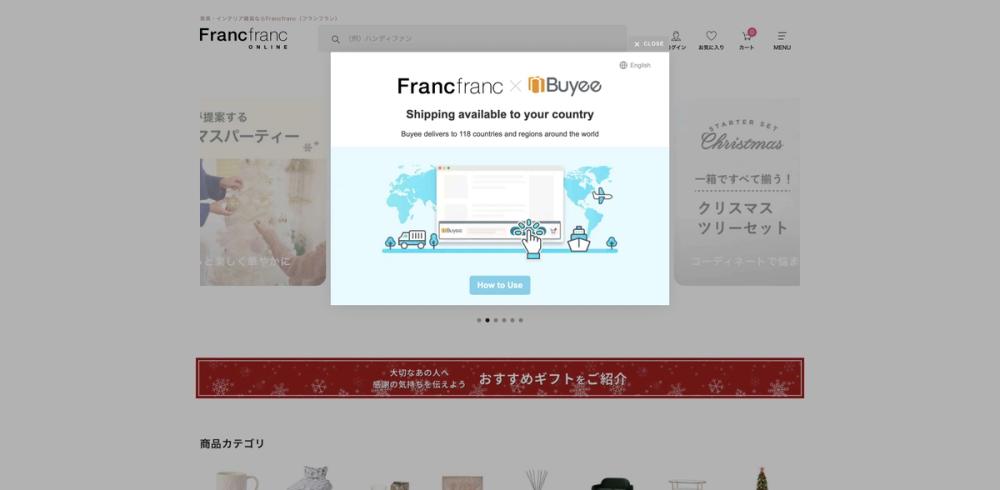The height and width of the screenshot is (490, 1000).
Task: Open the Christmas party slide with tree photo
Action: [263, 191]
